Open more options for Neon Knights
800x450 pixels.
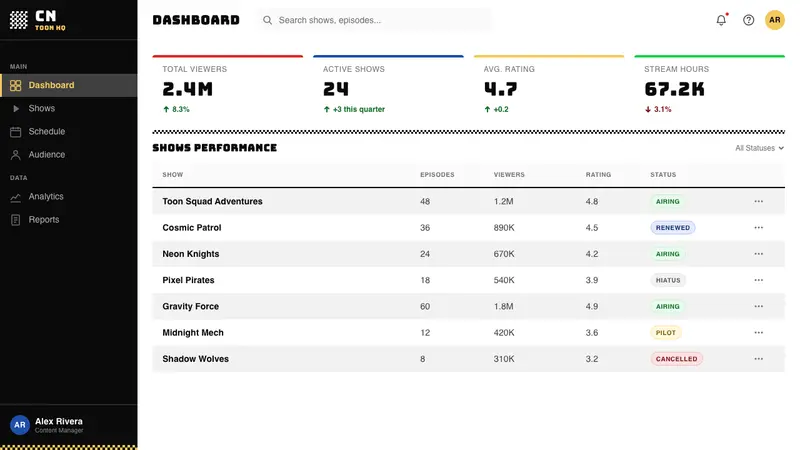click(759, 254)
